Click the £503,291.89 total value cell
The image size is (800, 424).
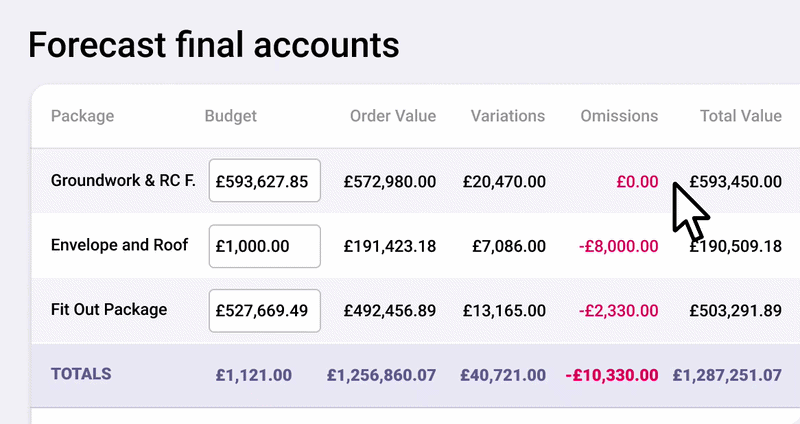click(x=735, y=311)
